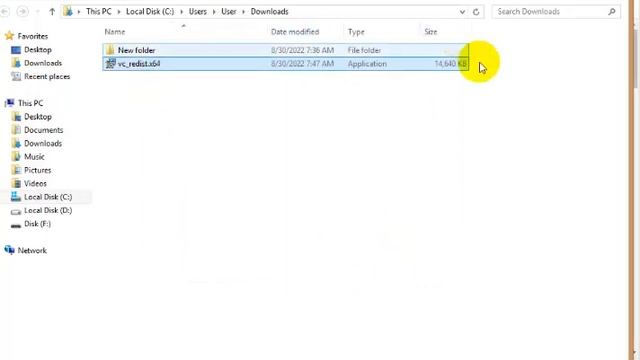This screenshot has width=640, height=360.
Task: Open Desktop under This PC
Action: pyautogui.click(x=38, y=117)
